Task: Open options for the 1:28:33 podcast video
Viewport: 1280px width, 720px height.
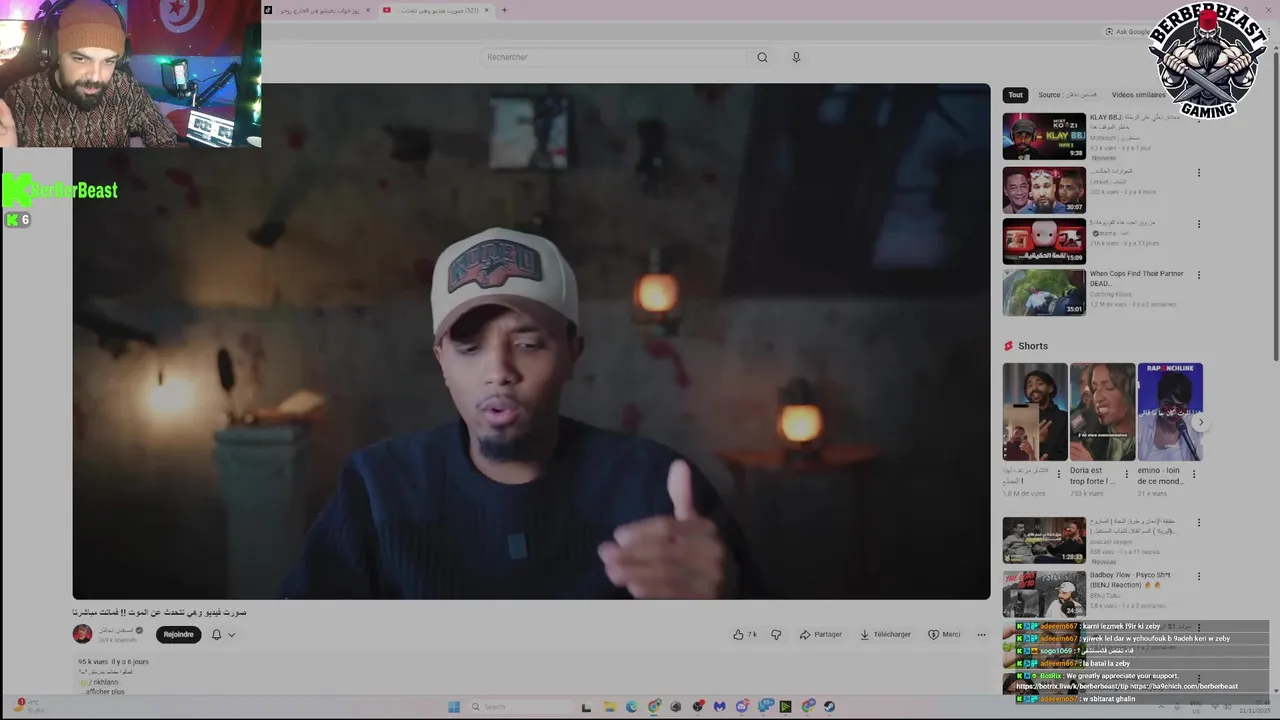Action: 1199,524
